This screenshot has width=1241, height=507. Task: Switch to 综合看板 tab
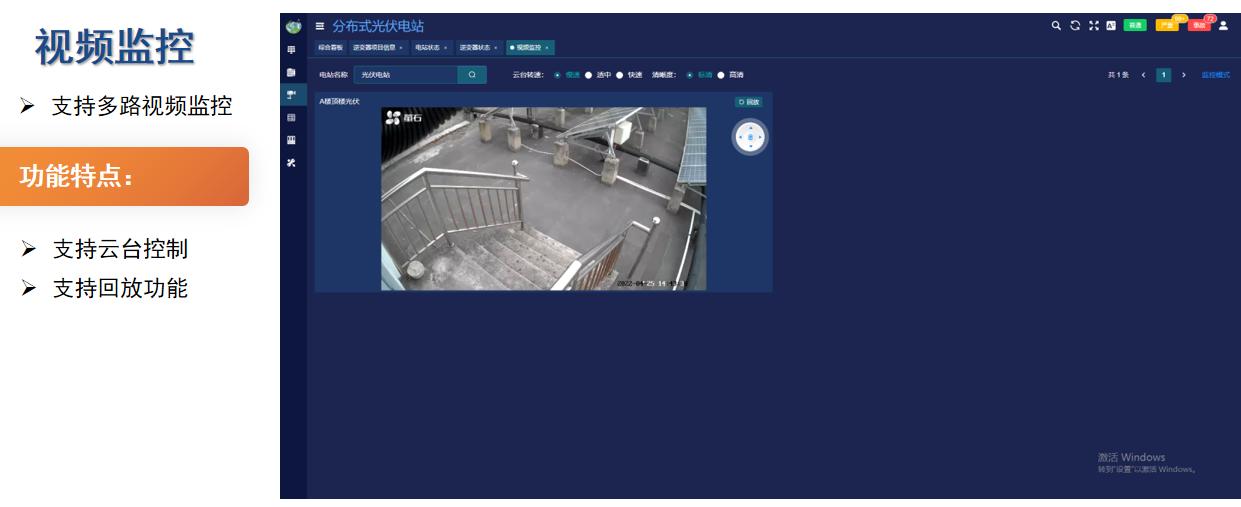coord(330,48)
